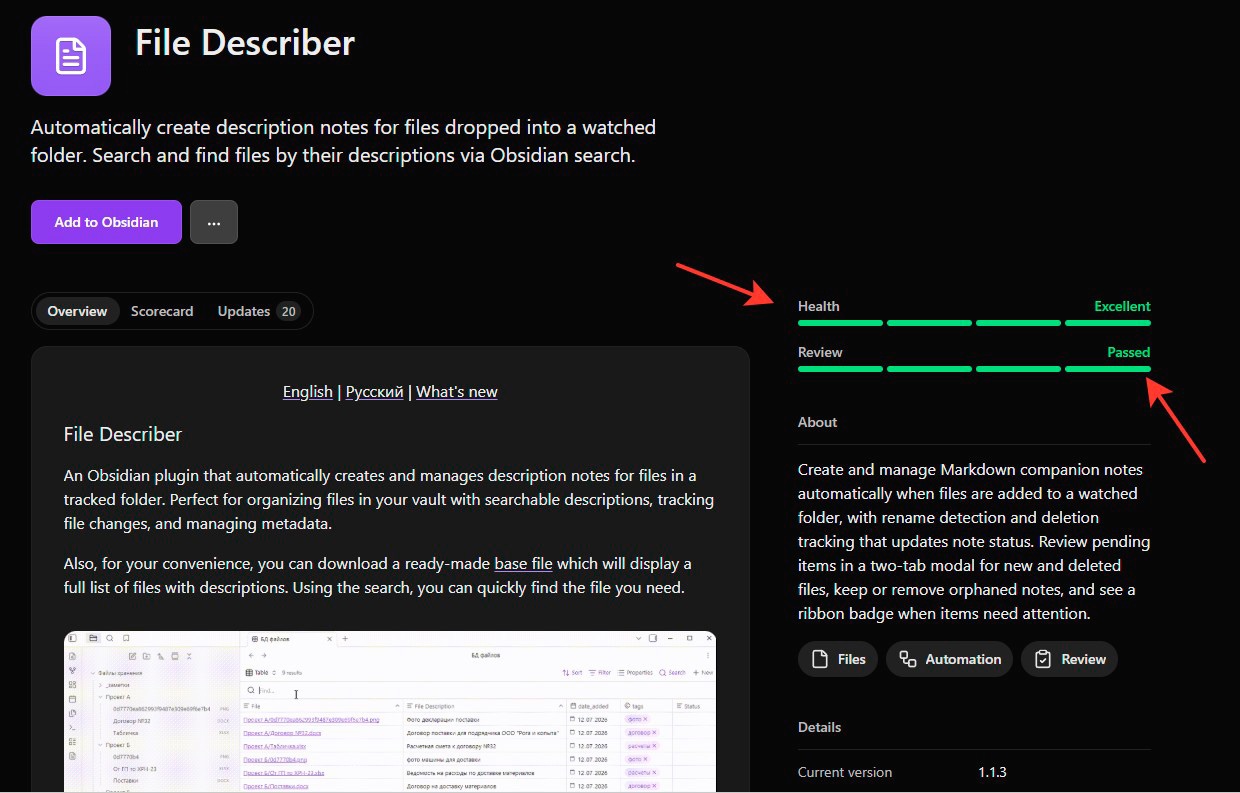Open the three-dots more options button
This screenshot has width=1240, height=793.
214,222
